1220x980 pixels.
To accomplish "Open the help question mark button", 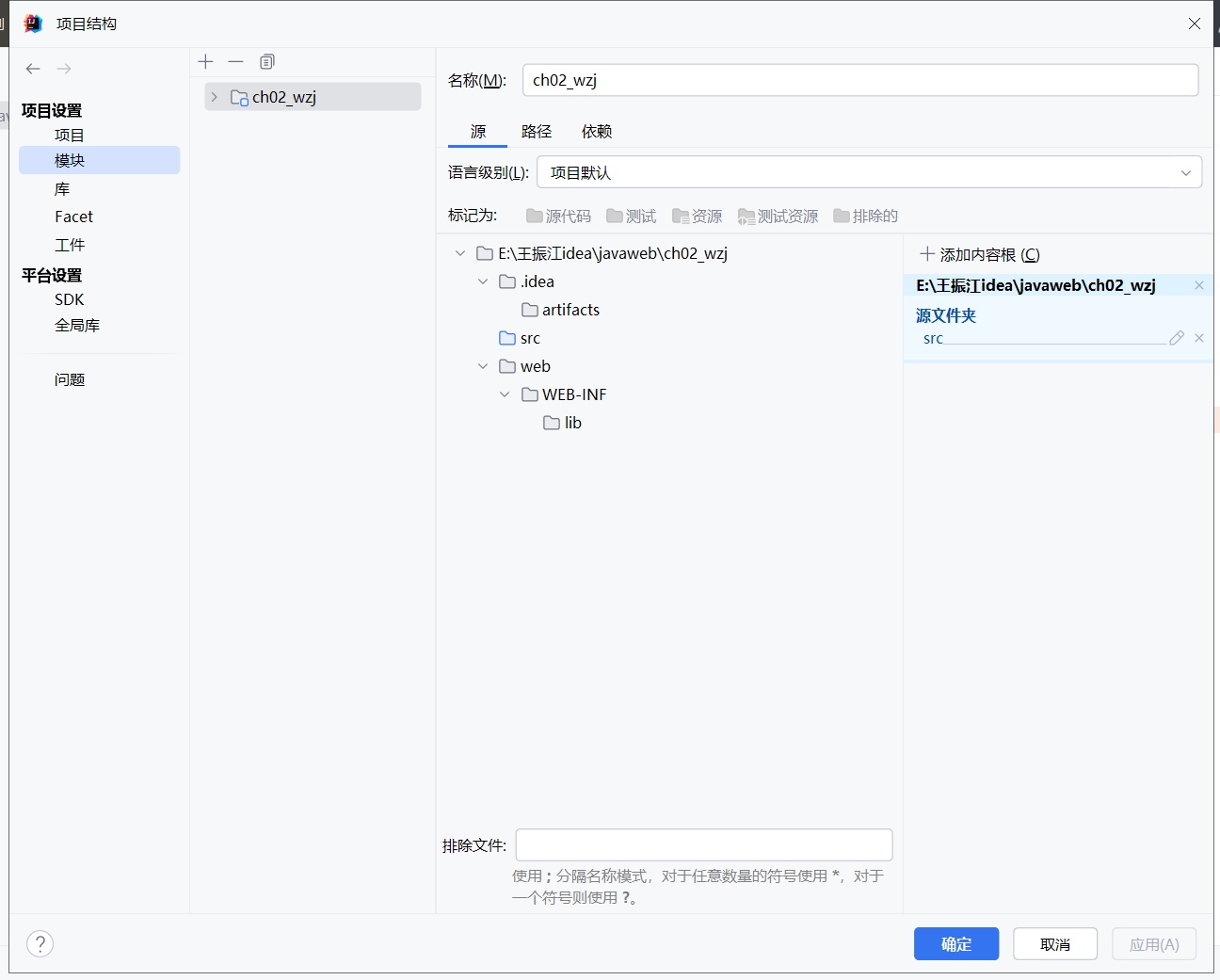I will click(x=40, y=943).
